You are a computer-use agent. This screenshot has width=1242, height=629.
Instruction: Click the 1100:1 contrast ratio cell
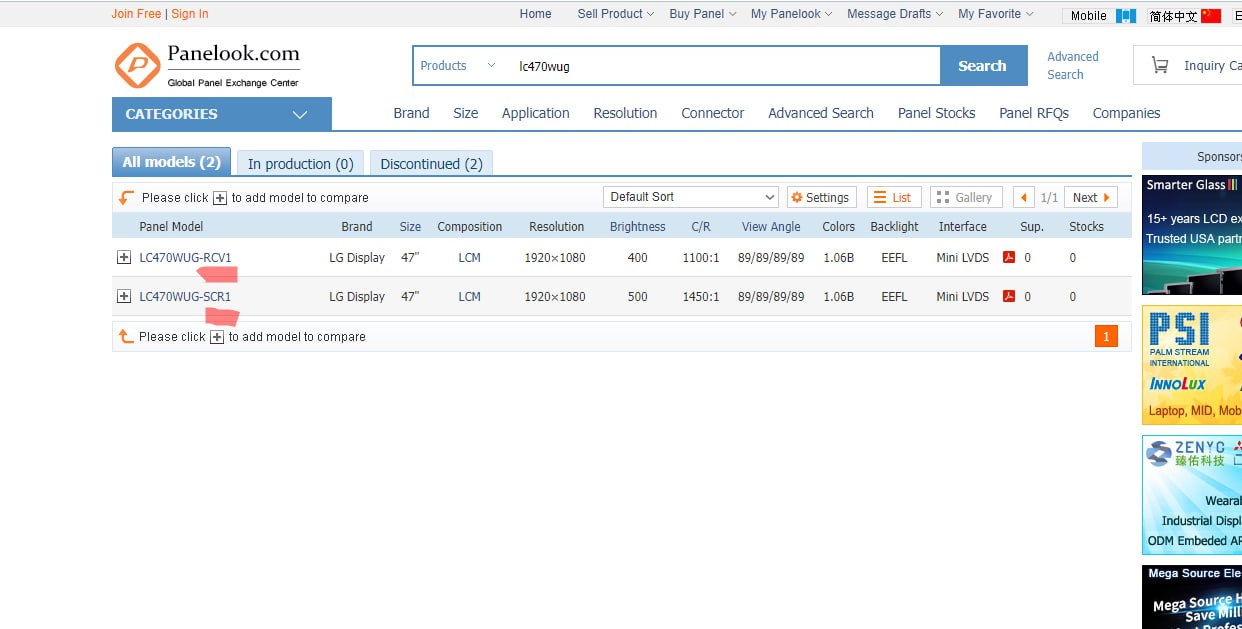pos(701,257)
